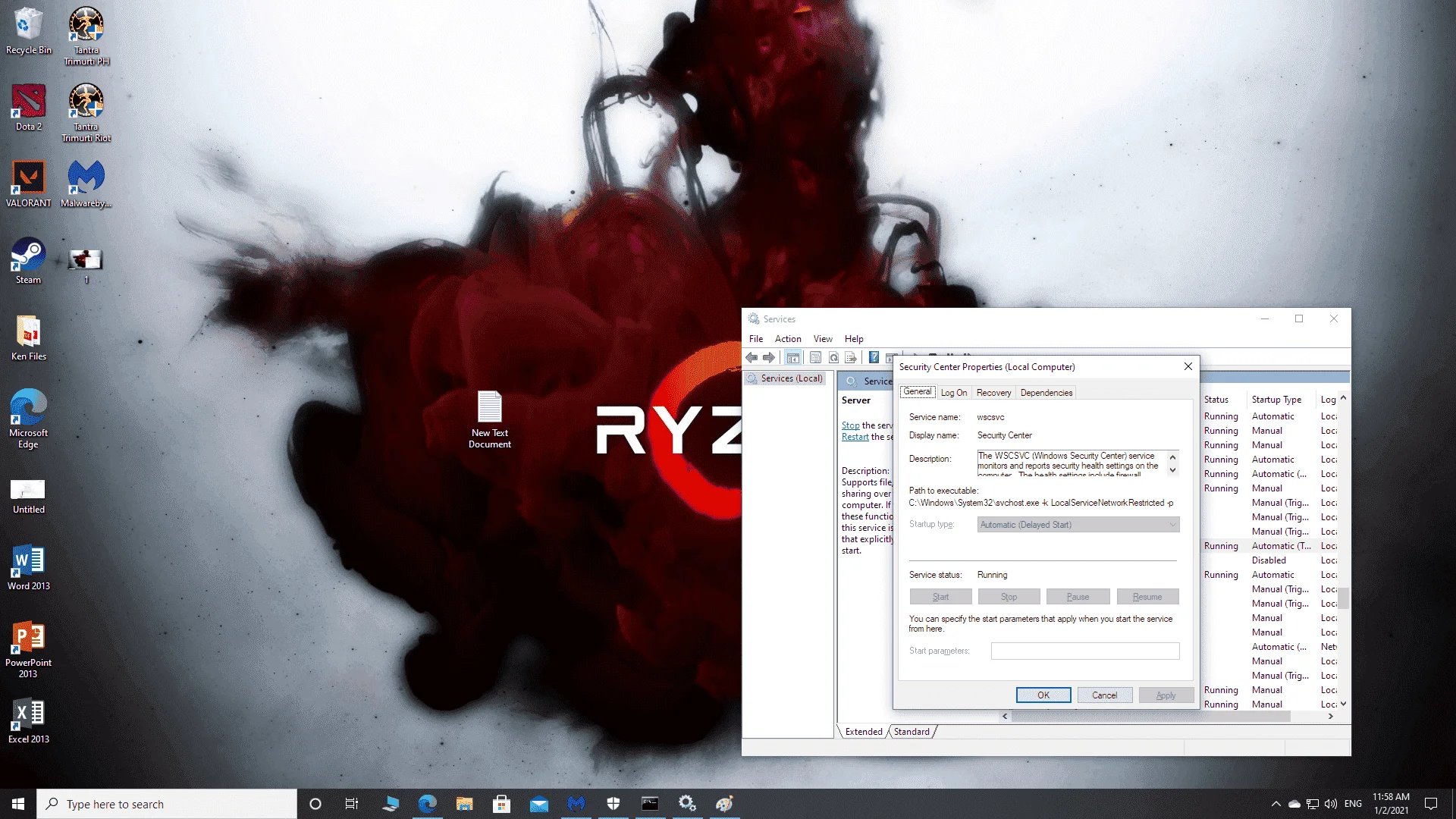Open the File menu in Services
Image resolution: width=1456 pixels, height=819 pixels.
tap(756, 339)
